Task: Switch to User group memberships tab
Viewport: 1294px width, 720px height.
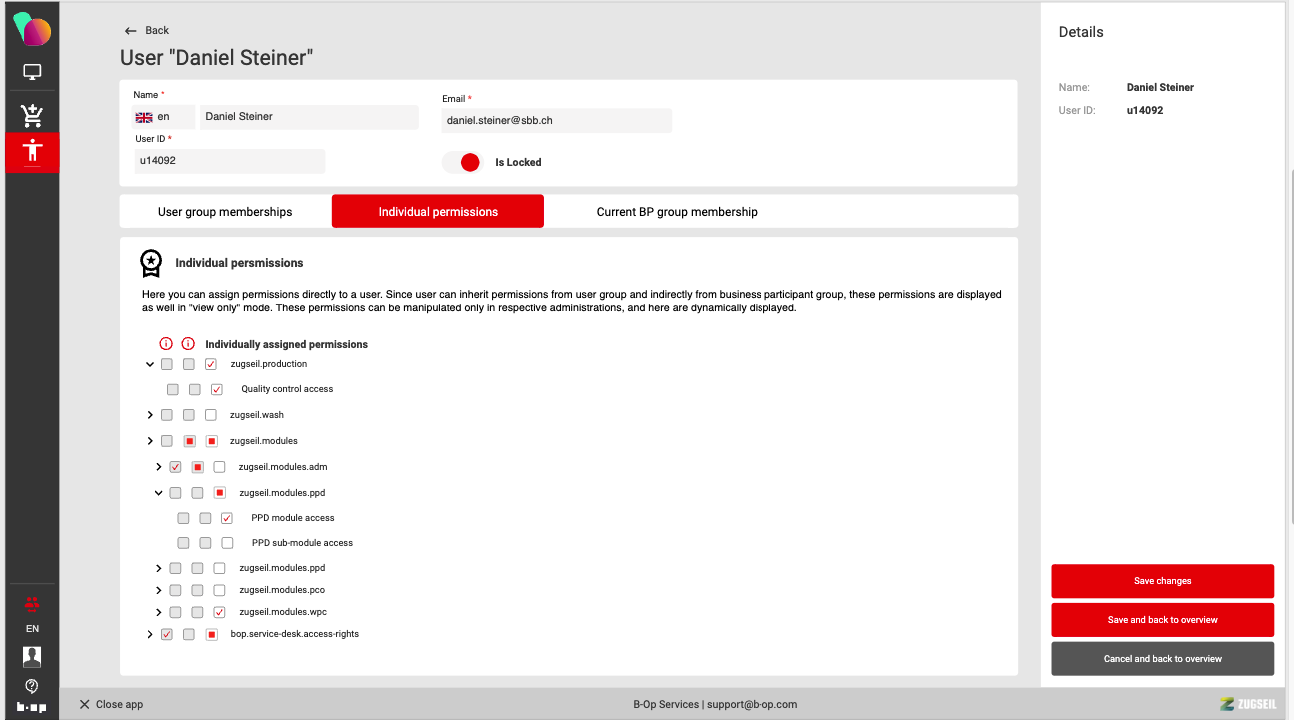Action: pos(225,212)
